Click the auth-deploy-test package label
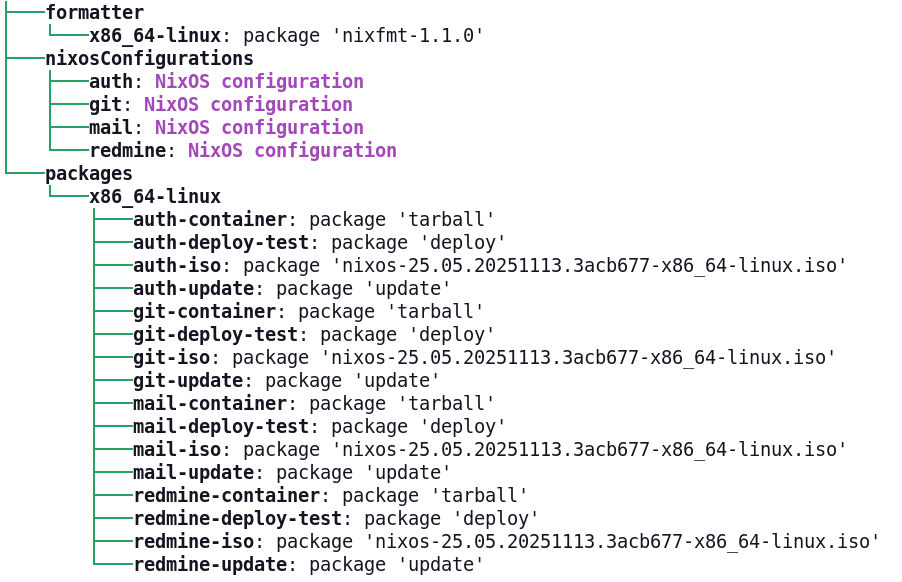 [221, 243]
